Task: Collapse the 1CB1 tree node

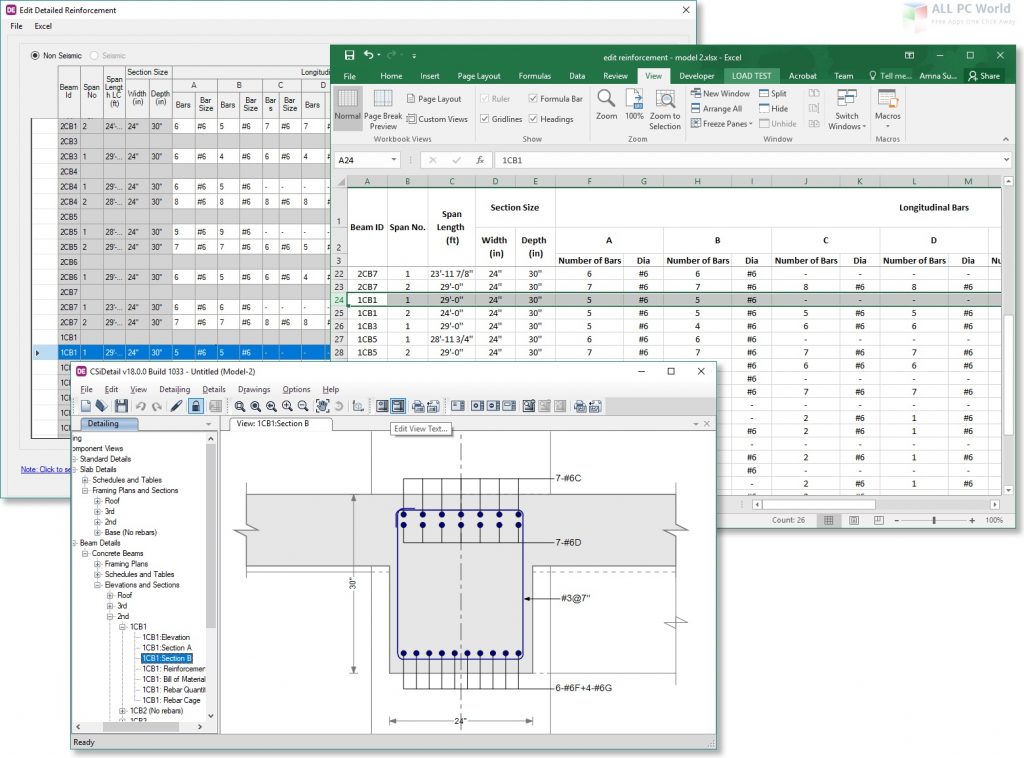Action: (122, 627)
